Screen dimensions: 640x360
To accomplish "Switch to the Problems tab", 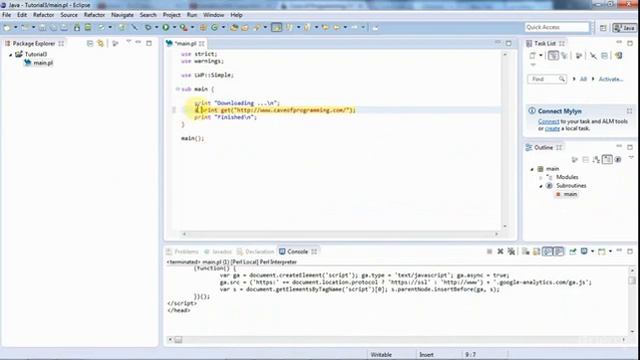I will click(x=182, y=252).
